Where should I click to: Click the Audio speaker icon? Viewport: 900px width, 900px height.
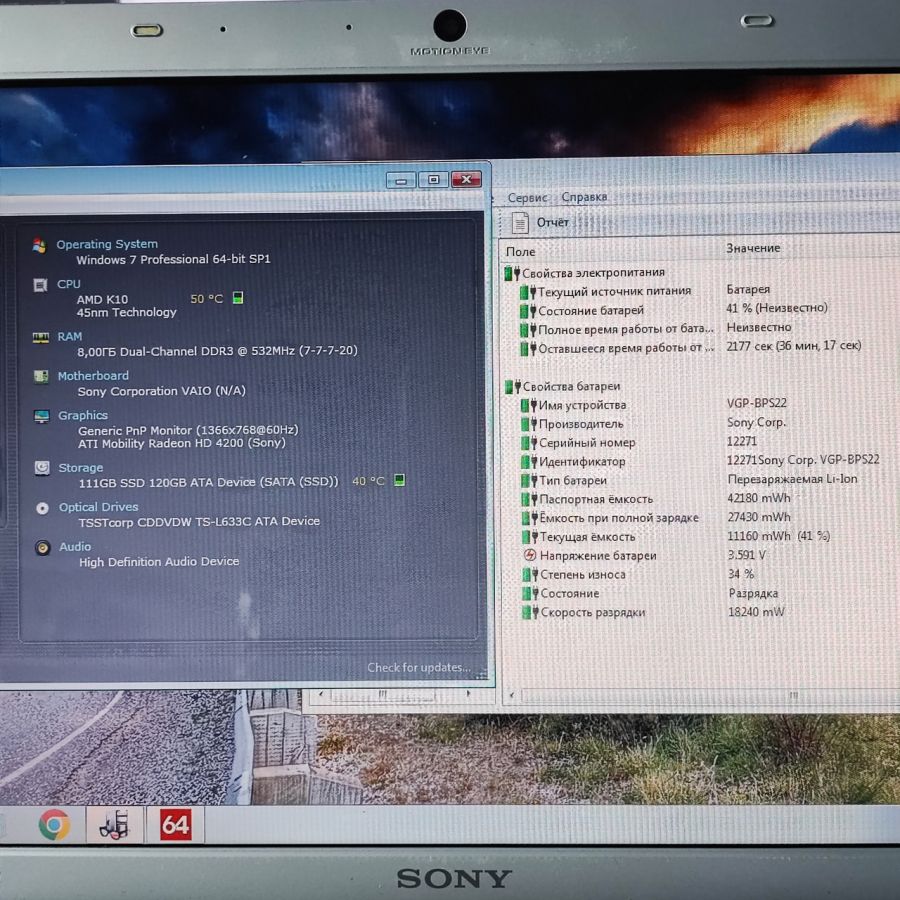[x=42, y=548]
